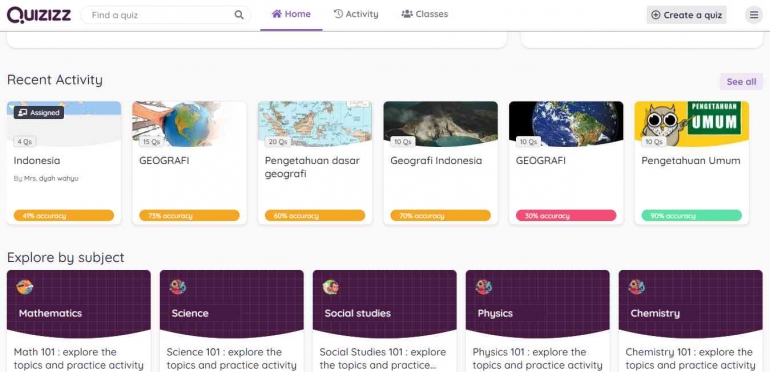Click the Earth from space thumbnail
Viewport: 770px width, 372px height.
point(566,124)
